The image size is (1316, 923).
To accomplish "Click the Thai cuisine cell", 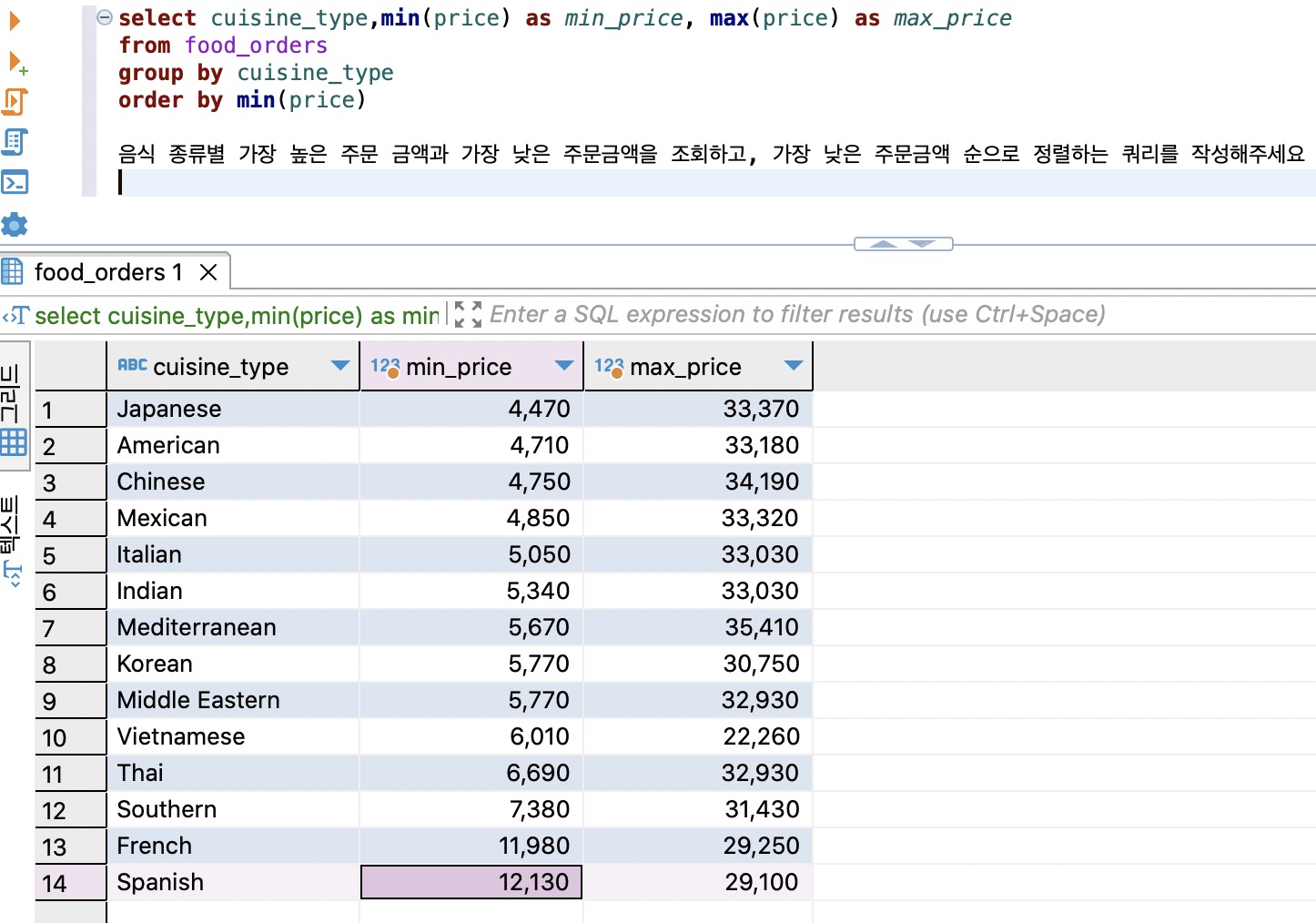I will click(x=233, y=773).
